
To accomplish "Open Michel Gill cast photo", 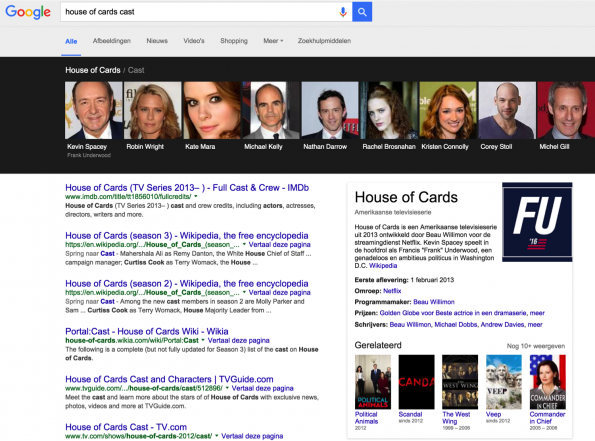I will point(566,110).
